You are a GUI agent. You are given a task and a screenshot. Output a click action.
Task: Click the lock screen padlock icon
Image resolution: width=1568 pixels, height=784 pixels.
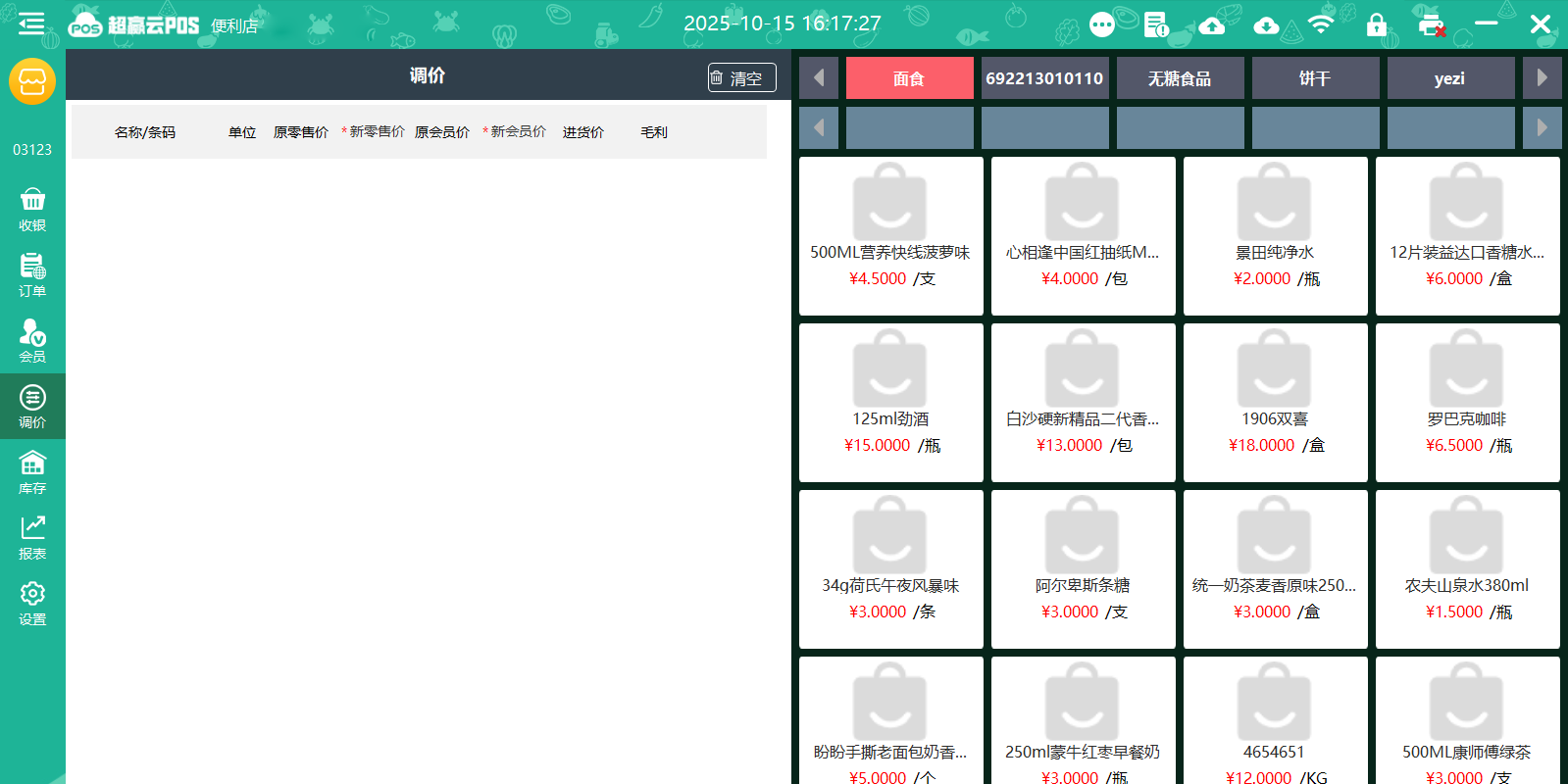click(1377, 24)
